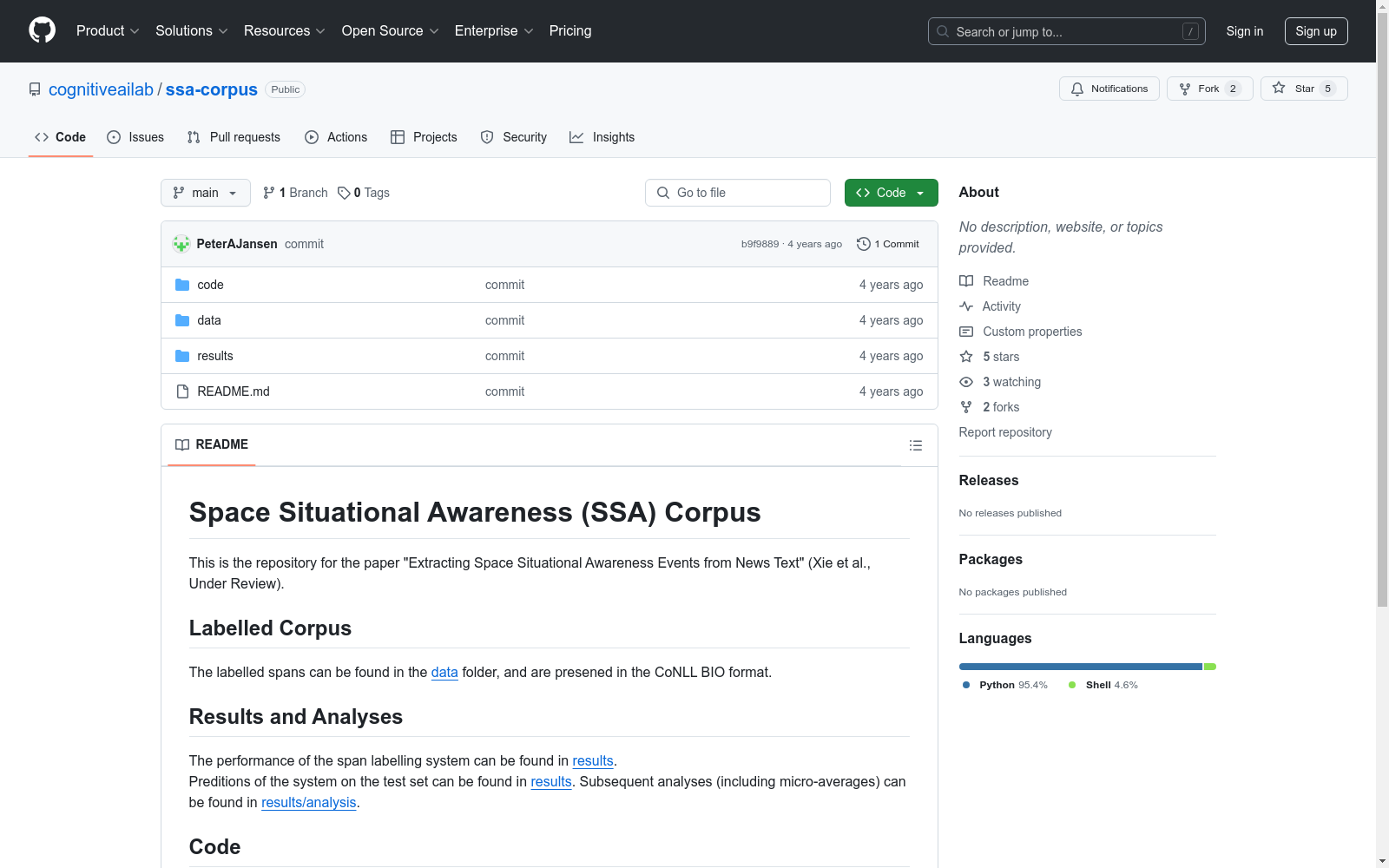This screenshot has height=868, width=1389.
Task: Click Report repository link
Action: [1005, 432]
